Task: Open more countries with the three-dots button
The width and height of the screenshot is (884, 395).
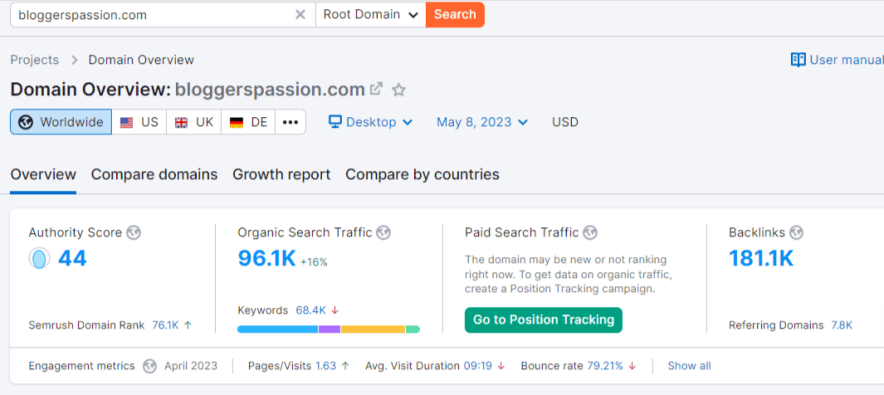Action: tap(290, 122)
